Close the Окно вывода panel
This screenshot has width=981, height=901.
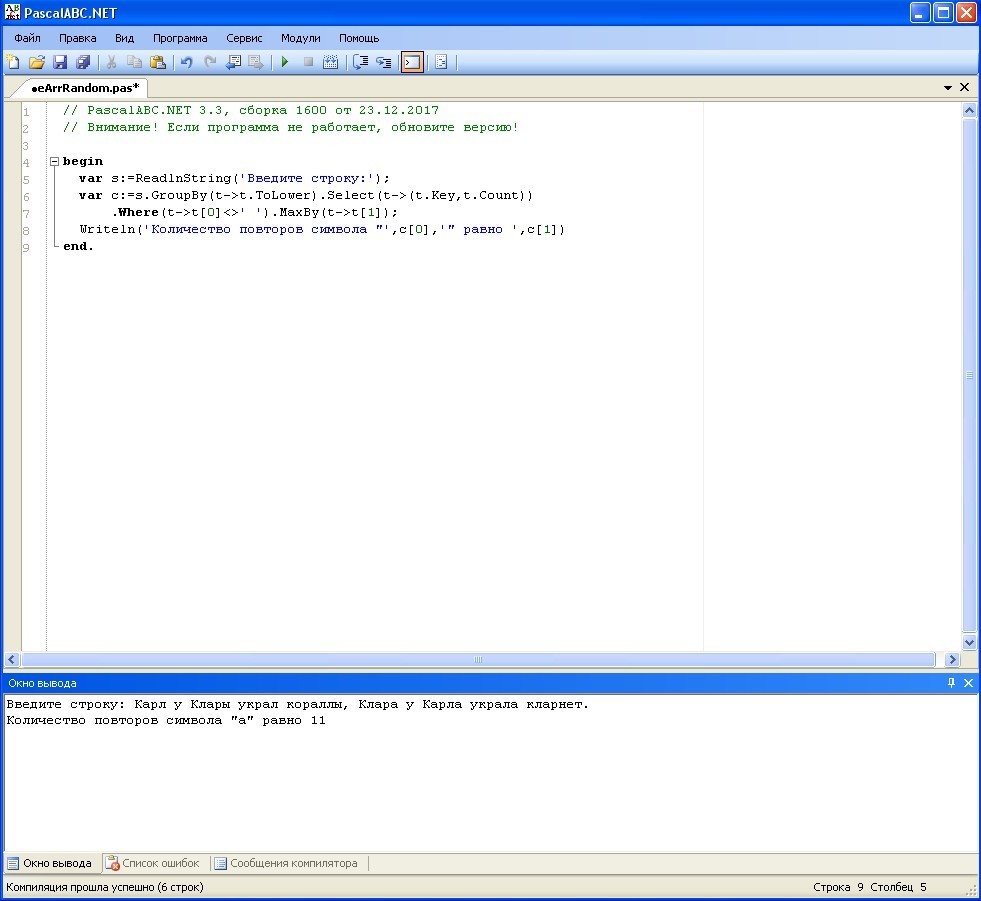click(x=967, y=683)
